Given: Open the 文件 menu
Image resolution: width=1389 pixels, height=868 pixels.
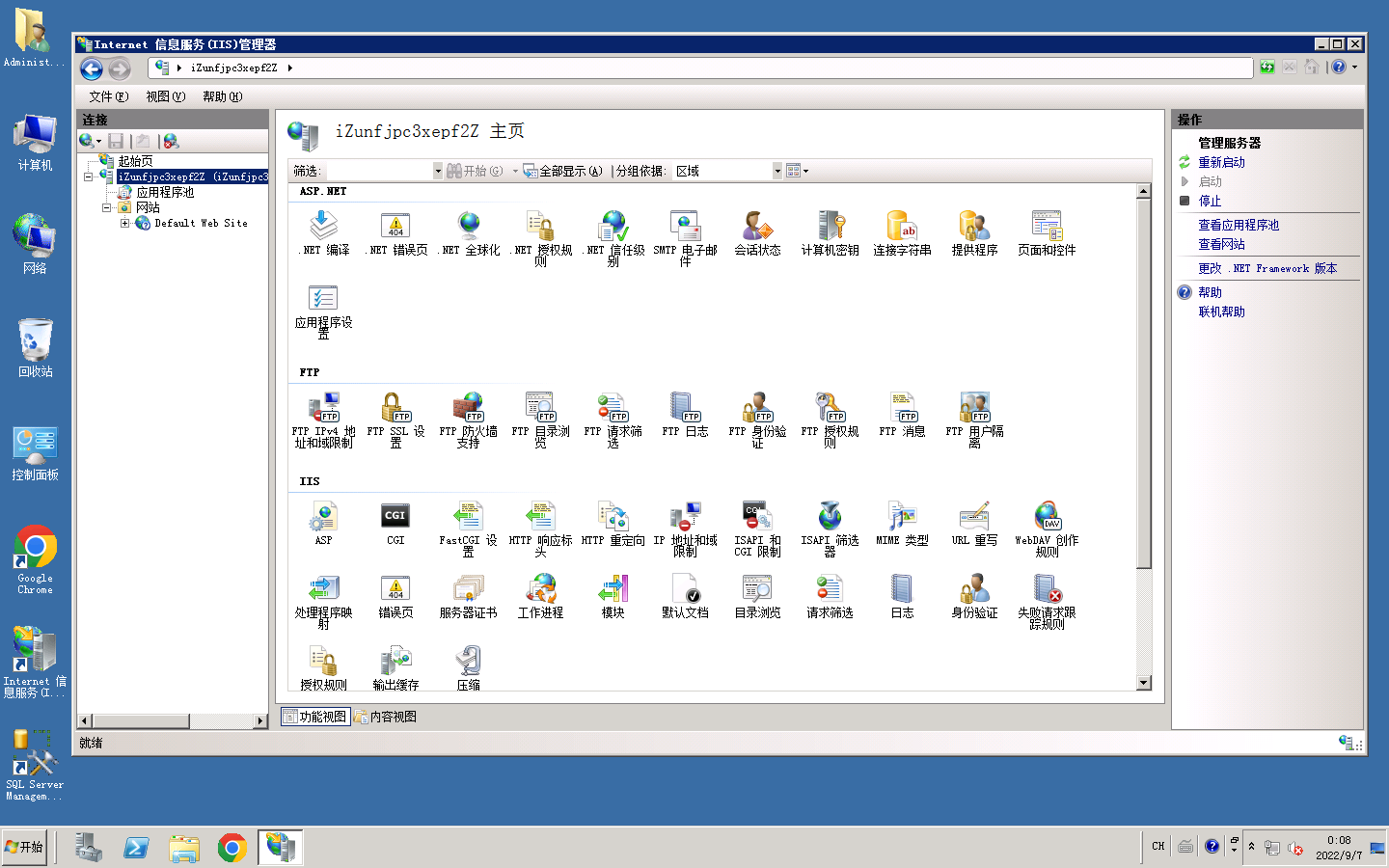Looking at the screenshot, I should coord(108,96).
